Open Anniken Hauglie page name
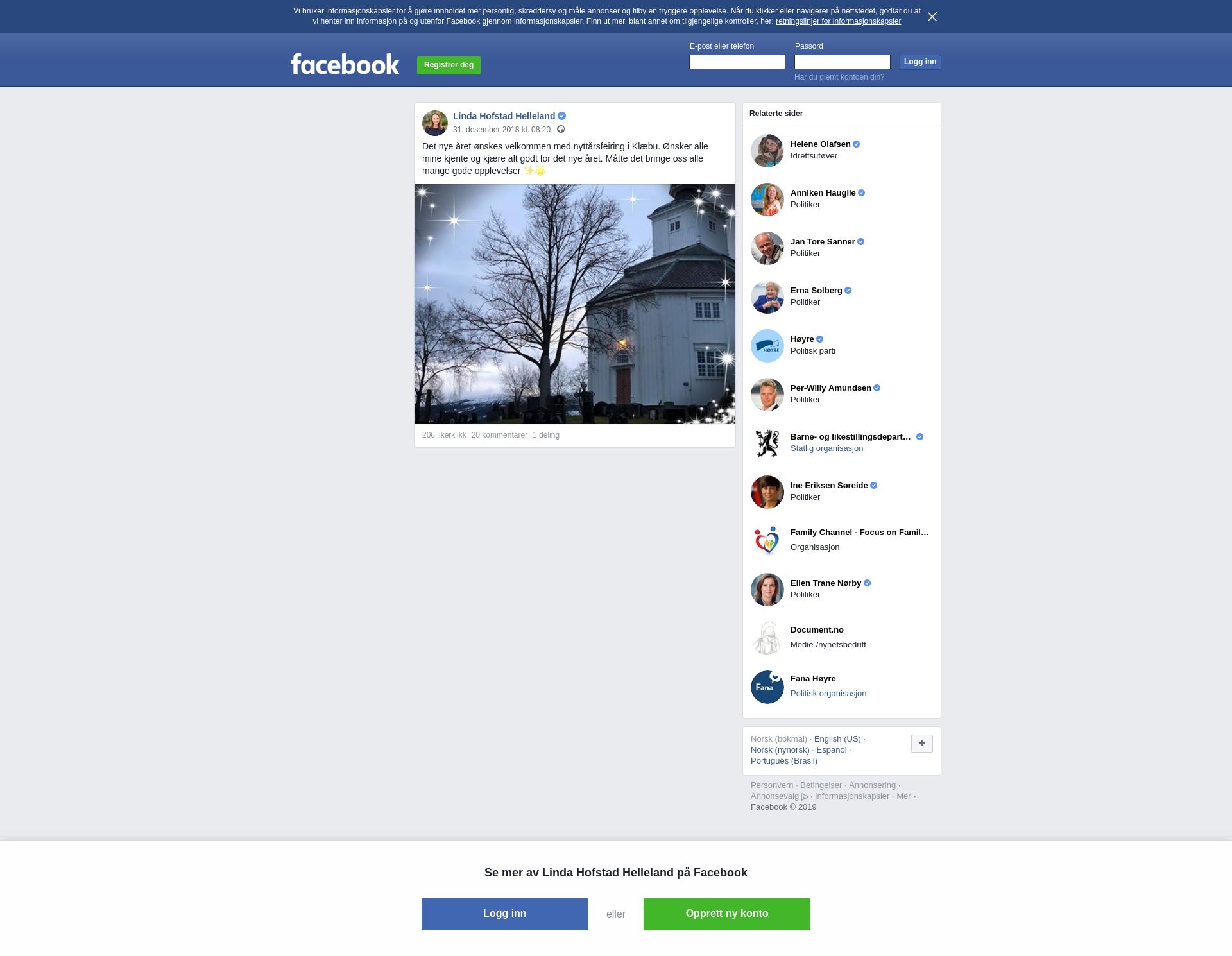This screenshot has width=1232, height=956. pos(823,193)
